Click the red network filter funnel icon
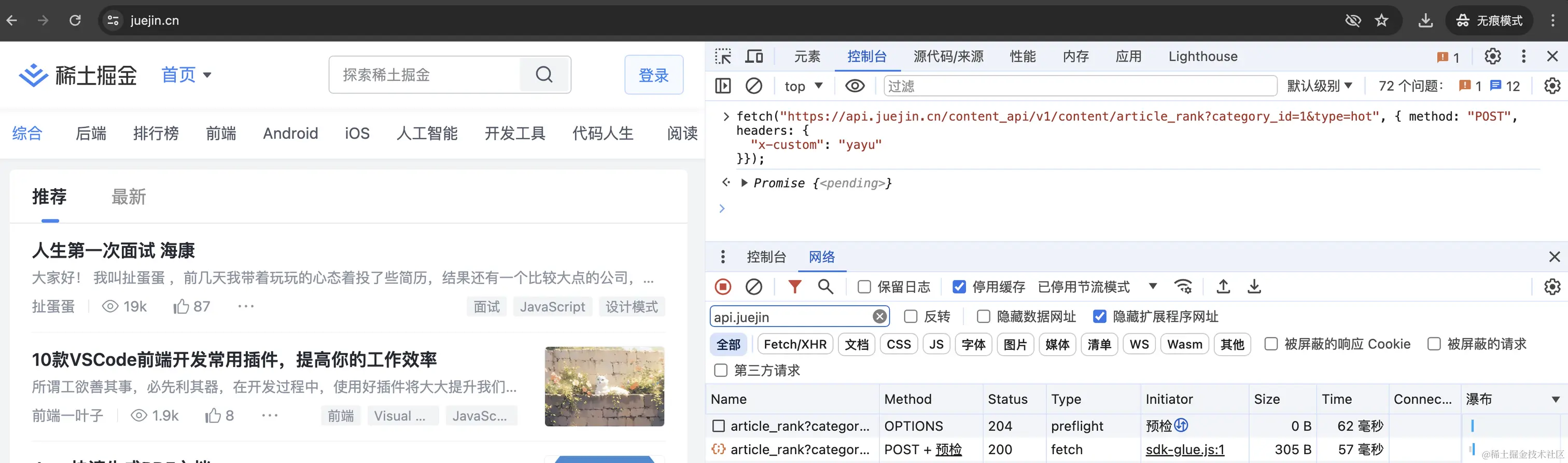This screenshot has width=1568, height=463. 794,287
